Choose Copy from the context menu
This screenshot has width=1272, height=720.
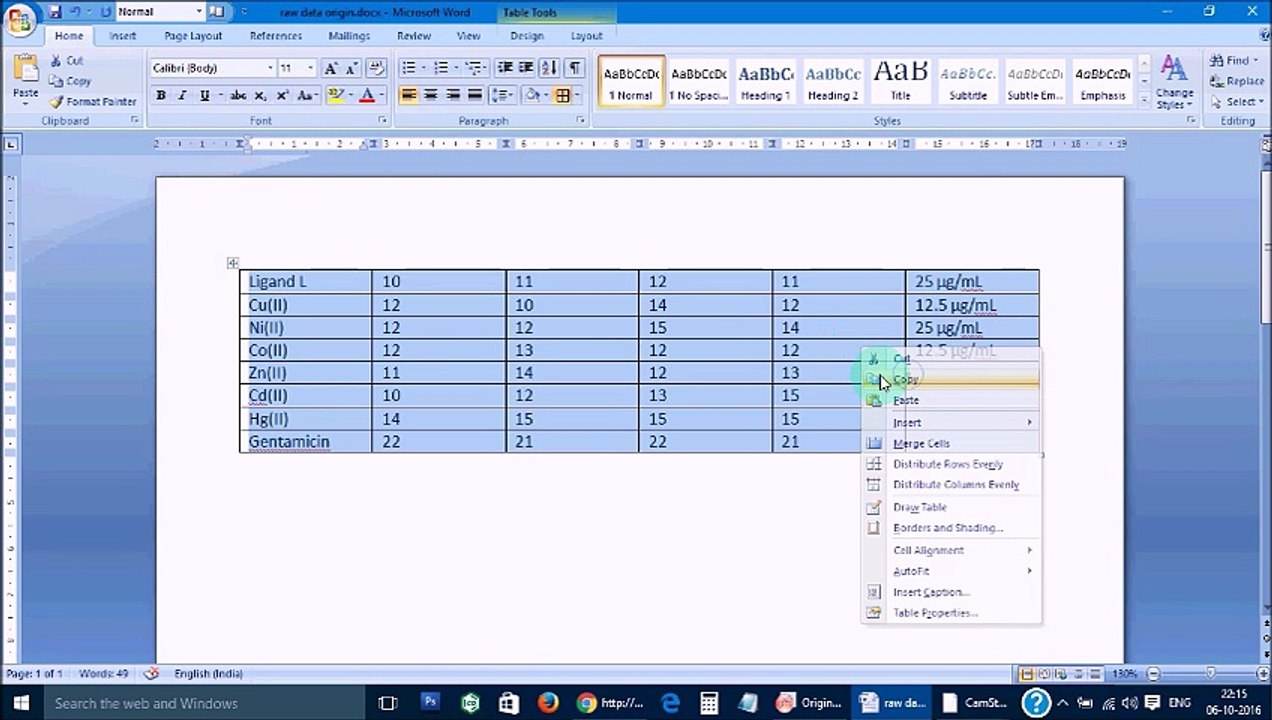pyautogui.click(x=951, y=379)
